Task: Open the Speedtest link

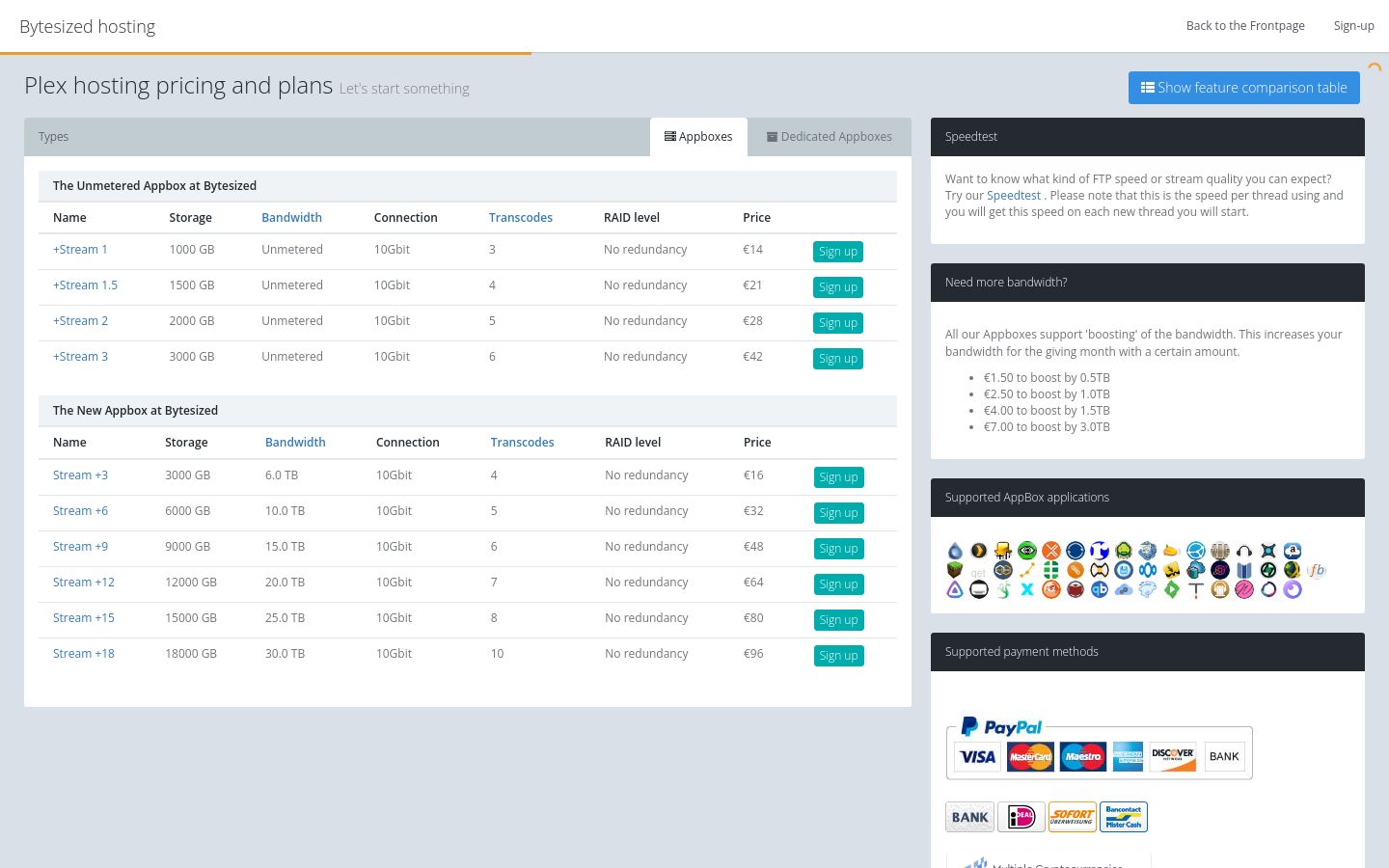Action: coord(1013,196)
